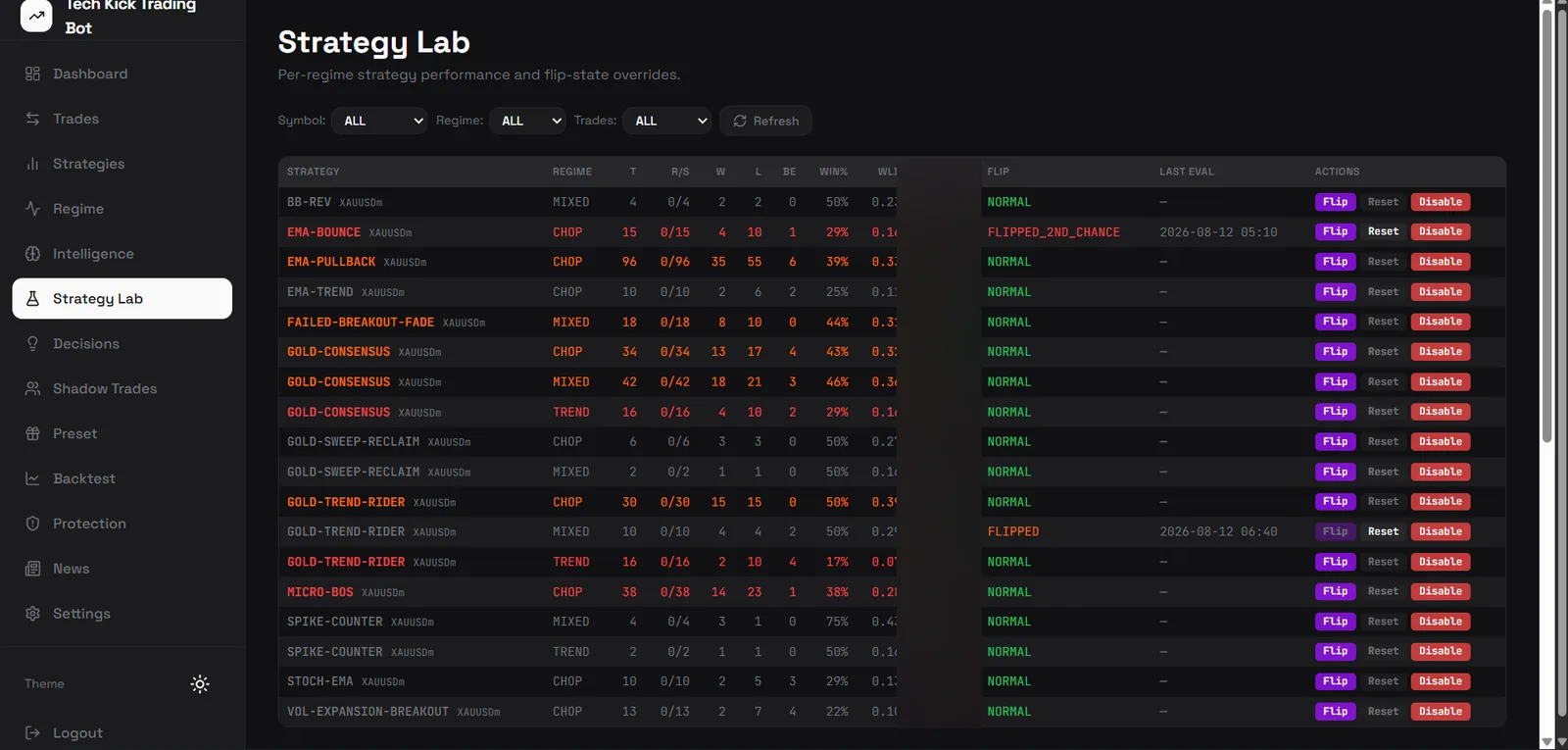Image resolution: width=1568 pixels, height=750 pixels.
Task: Click the Dashboard grid icon
Action: pyautogui.click(x=32, y=74)
